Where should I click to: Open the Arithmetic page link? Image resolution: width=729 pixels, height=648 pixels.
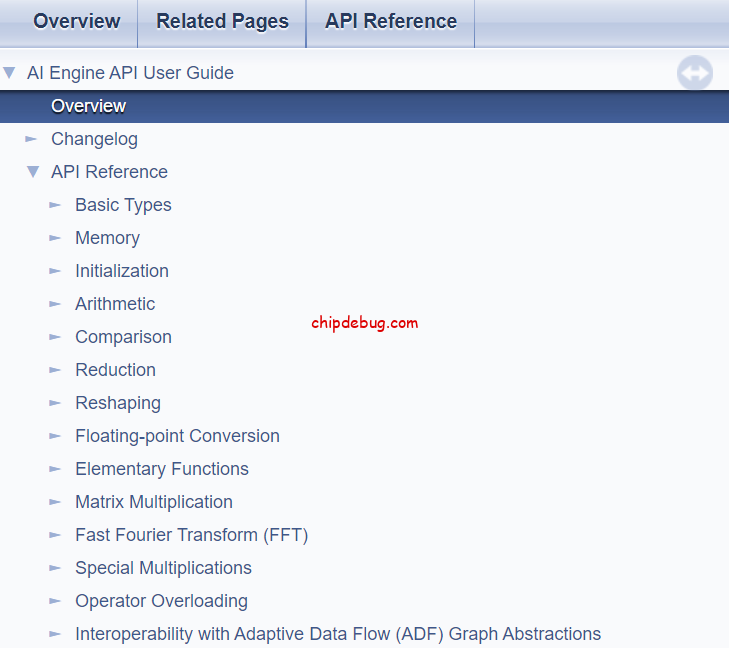tap(115, 304)
